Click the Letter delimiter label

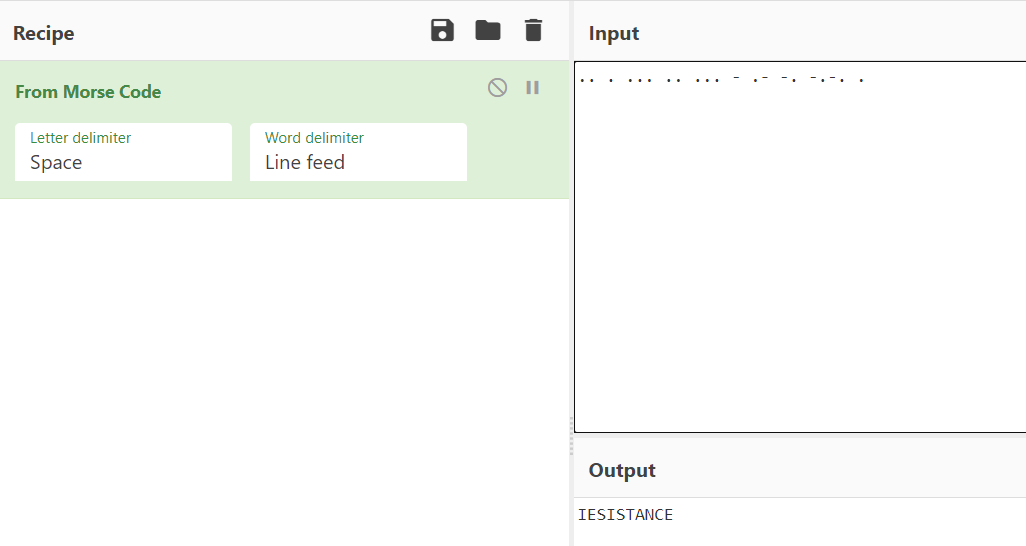tap(80, 137)
